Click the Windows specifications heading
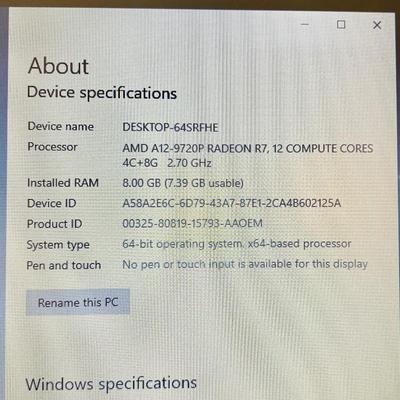Image resolution: width=400 pixels, height=400 pixels. [x=111, y=384]
